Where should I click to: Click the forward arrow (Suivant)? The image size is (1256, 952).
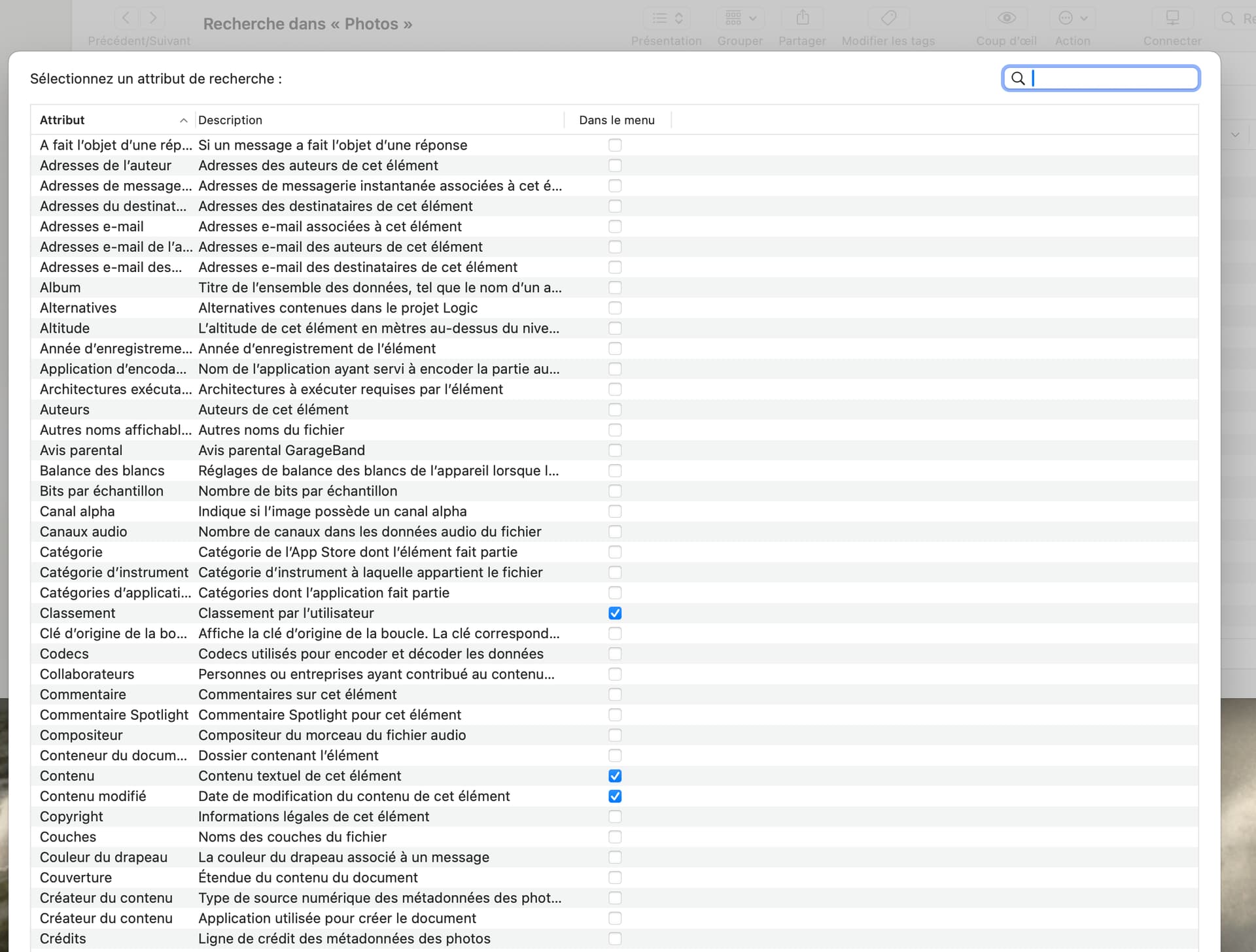tap(152, 18)
